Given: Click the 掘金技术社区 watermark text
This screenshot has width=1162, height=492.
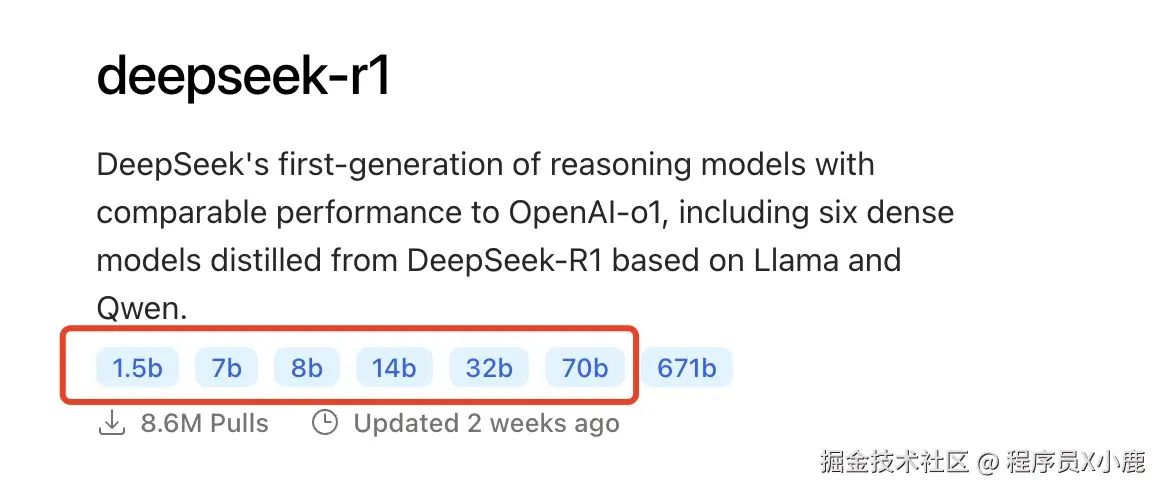Looking at the screenshot, I should point(895,462).
